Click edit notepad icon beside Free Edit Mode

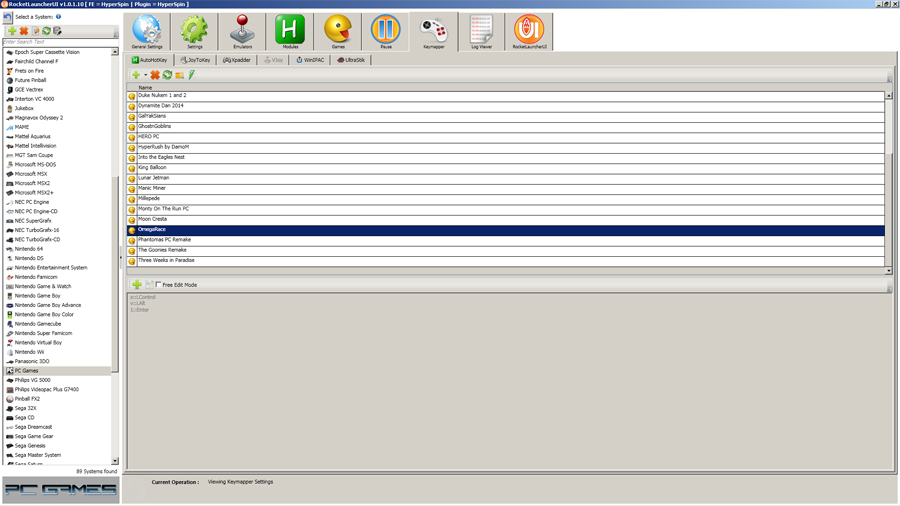149,284
